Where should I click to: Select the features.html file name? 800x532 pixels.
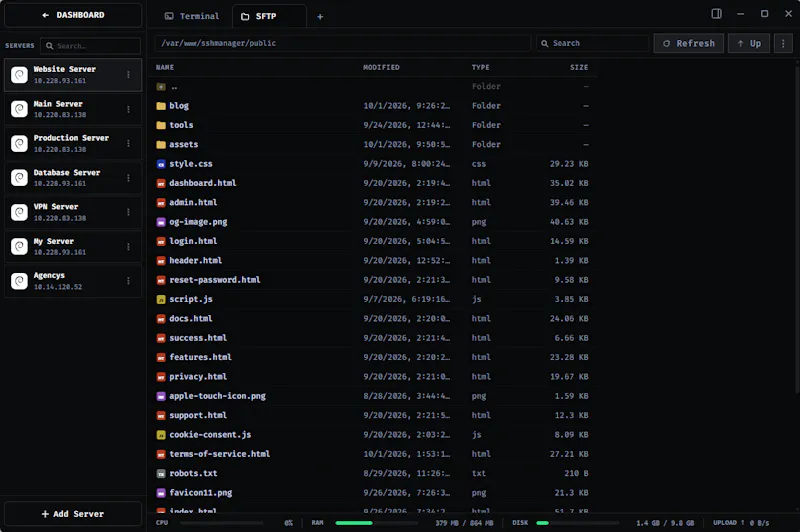201,357
